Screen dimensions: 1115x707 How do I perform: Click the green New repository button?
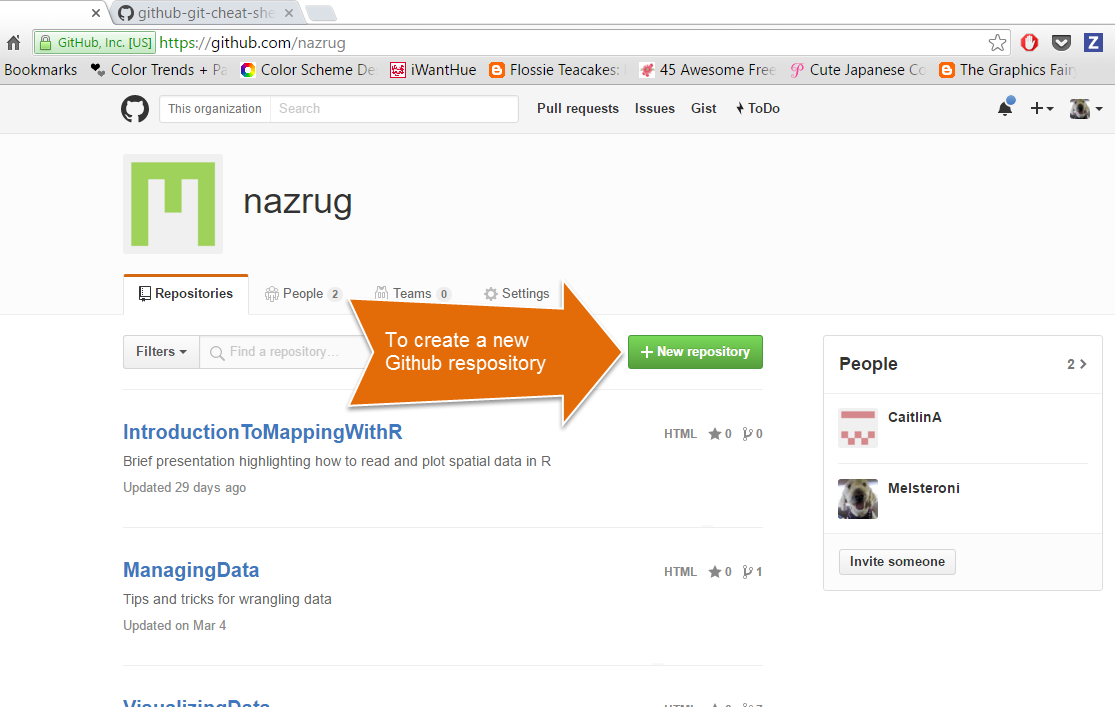coord(695,352)
